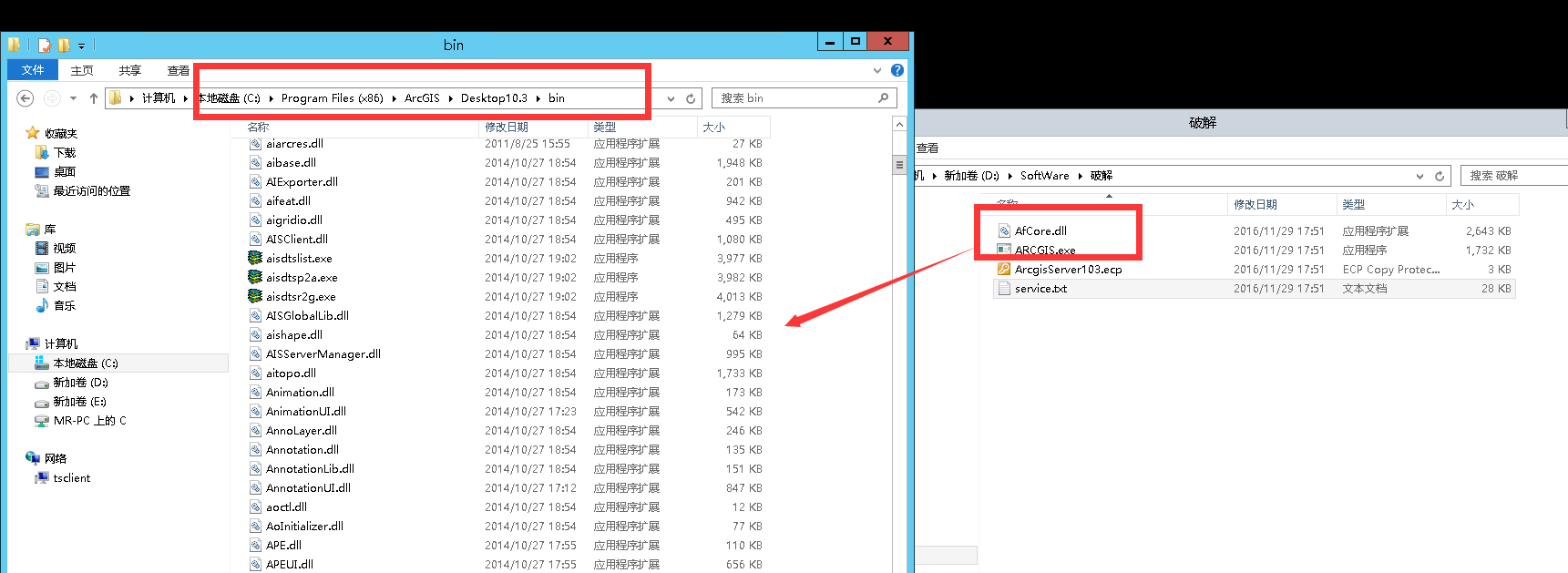
Task: Open address history dropdown in bin window
Action: [x=671, y=98]
